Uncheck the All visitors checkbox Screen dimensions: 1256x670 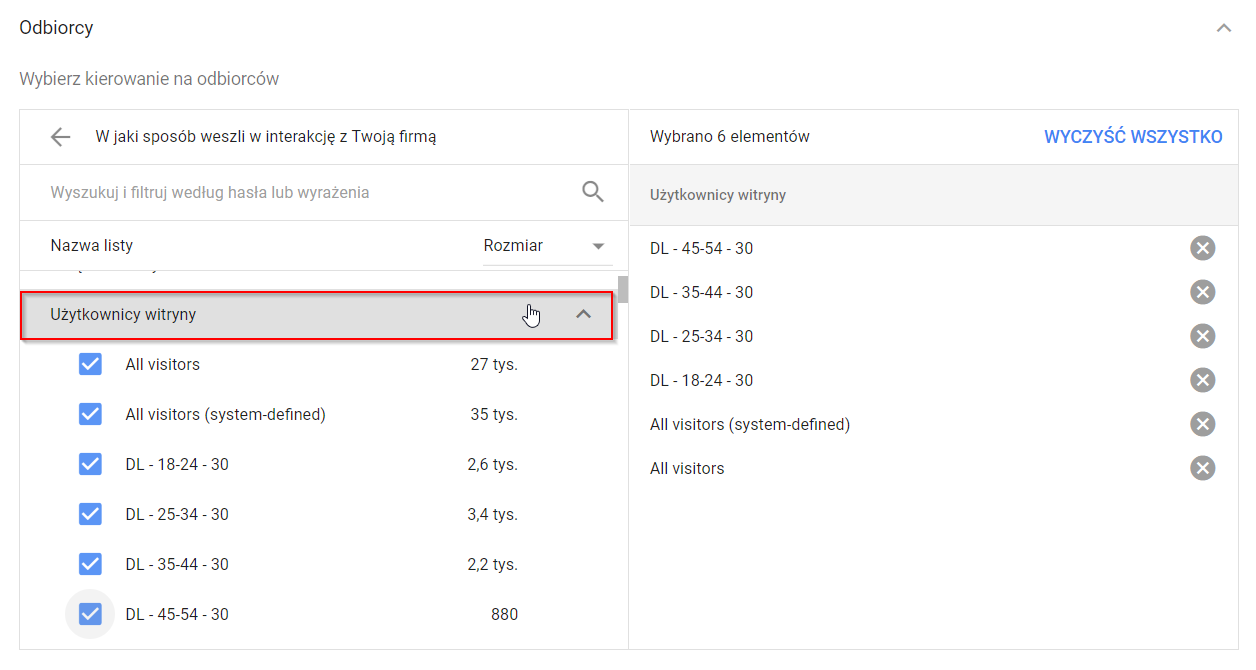(90, 364)
